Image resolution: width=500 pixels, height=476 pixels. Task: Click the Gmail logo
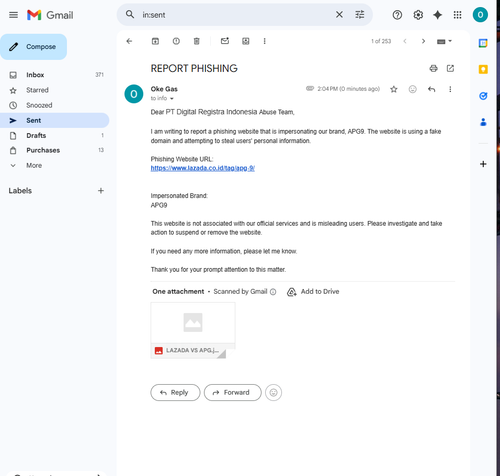pyautogui.click(x=50, y=15)
